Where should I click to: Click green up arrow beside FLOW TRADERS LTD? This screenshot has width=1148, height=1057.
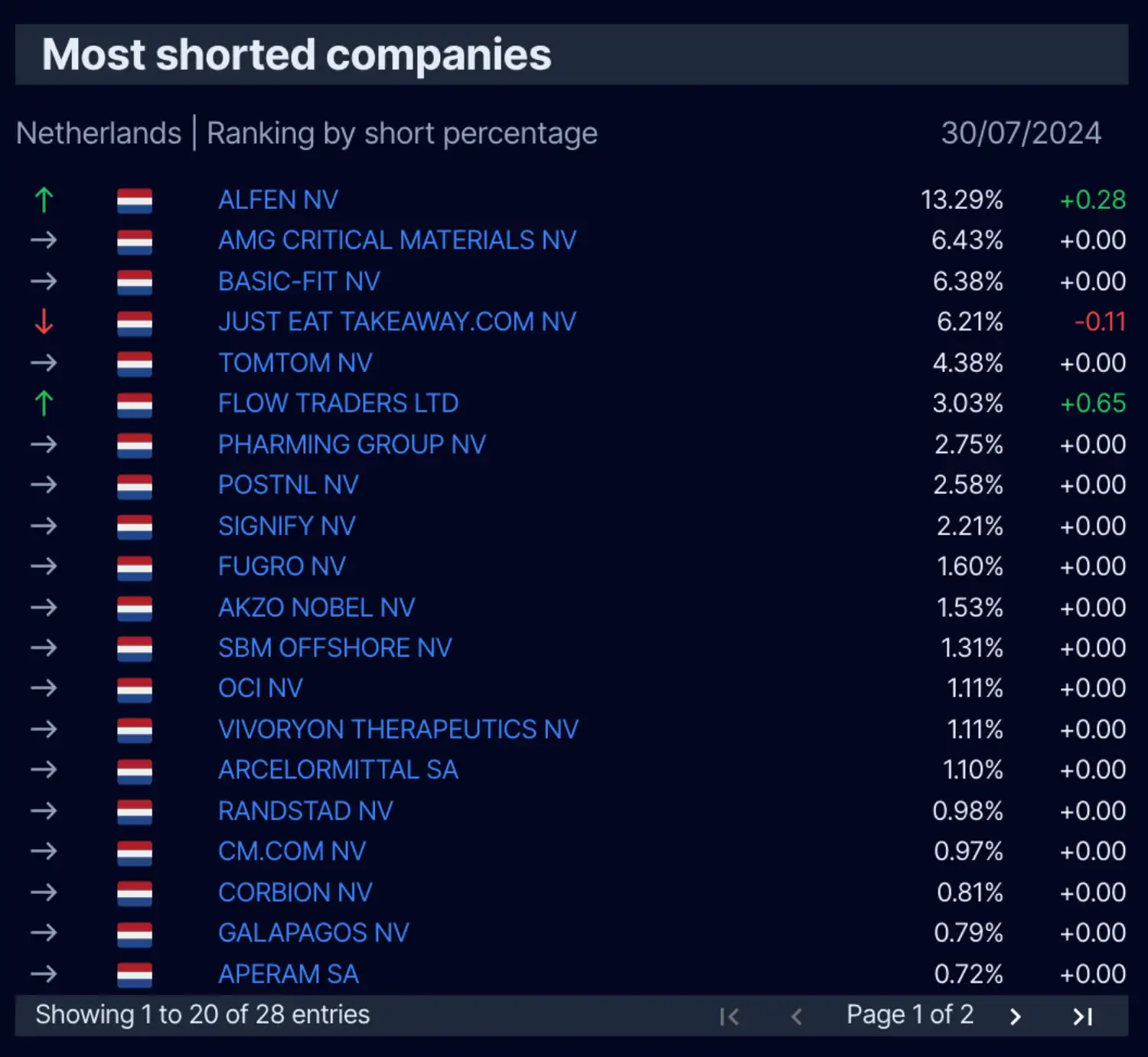pos(44,403)
